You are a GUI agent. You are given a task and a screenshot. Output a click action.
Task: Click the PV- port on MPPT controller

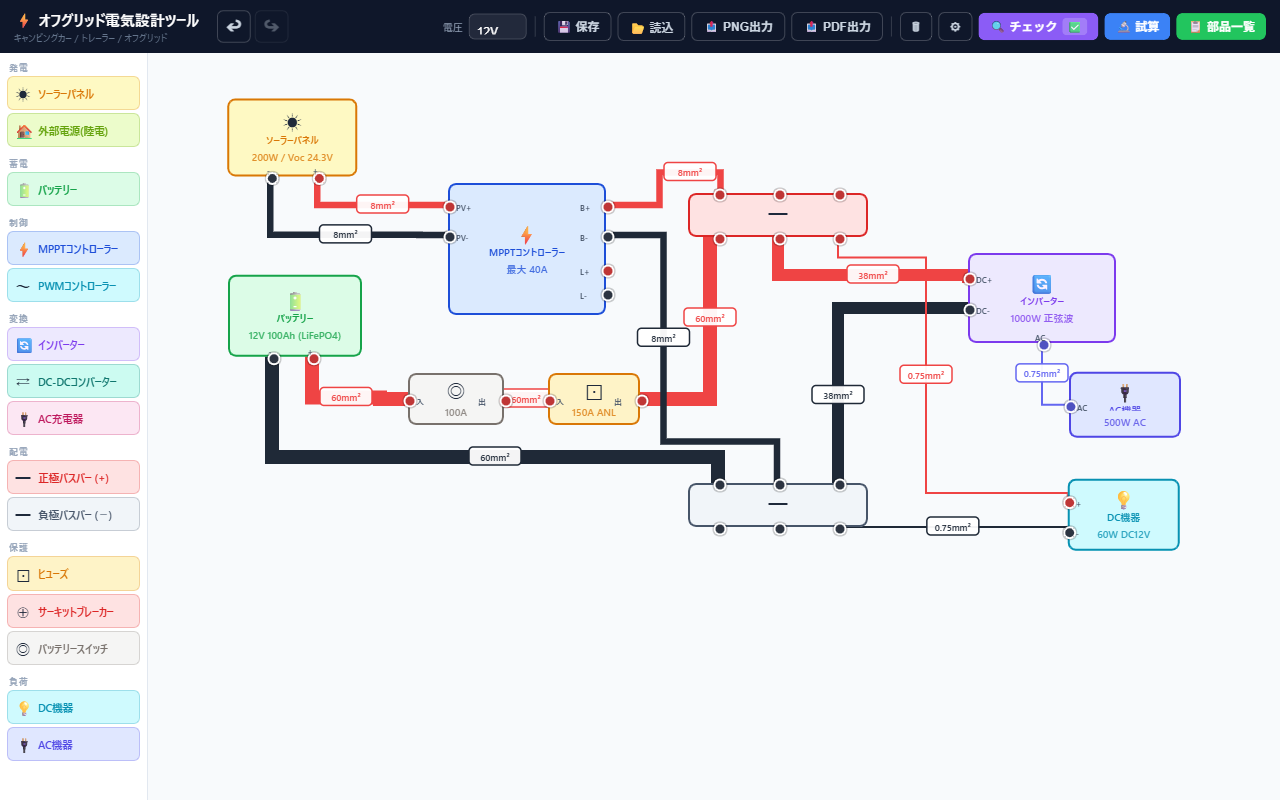tap(450, 237)
